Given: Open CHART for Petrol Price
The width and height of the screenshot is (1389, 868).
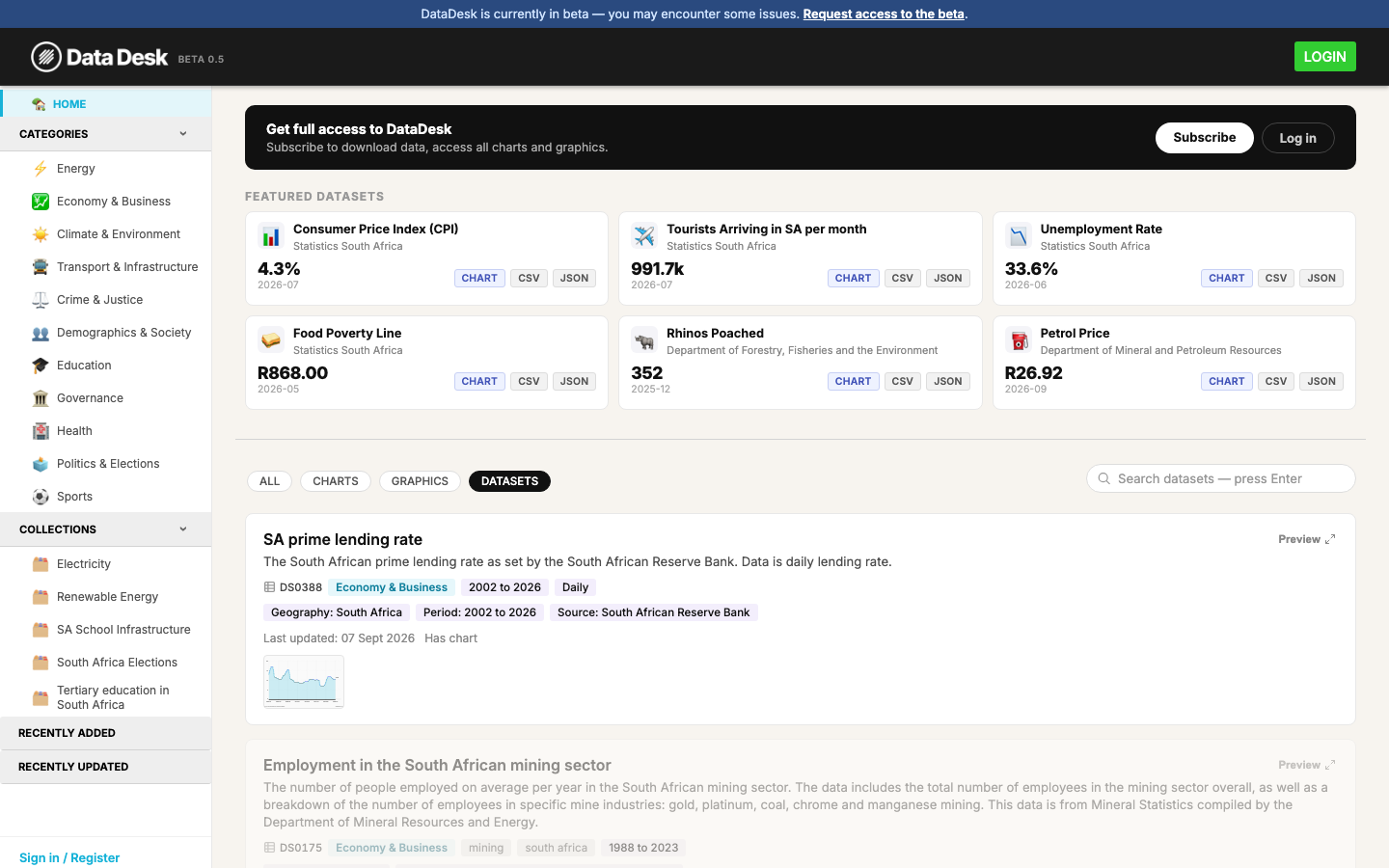Looking at the screenshot, I should (x=1227, y=381).
